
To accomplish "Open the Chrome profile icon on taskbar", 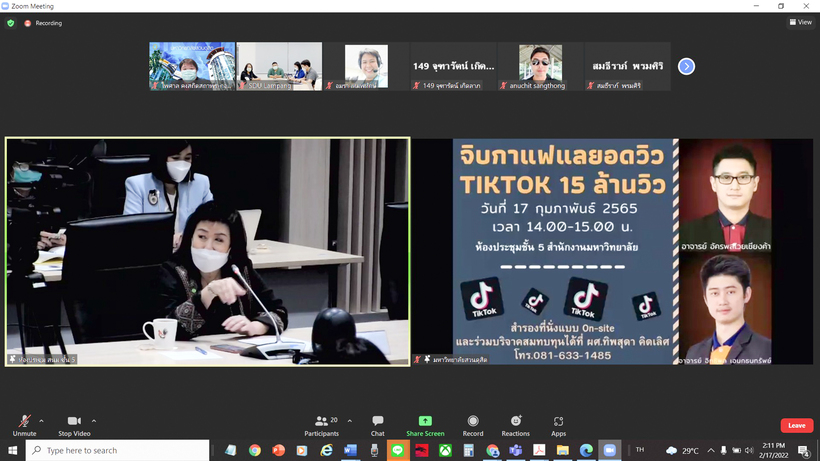I will pos(492,450).
